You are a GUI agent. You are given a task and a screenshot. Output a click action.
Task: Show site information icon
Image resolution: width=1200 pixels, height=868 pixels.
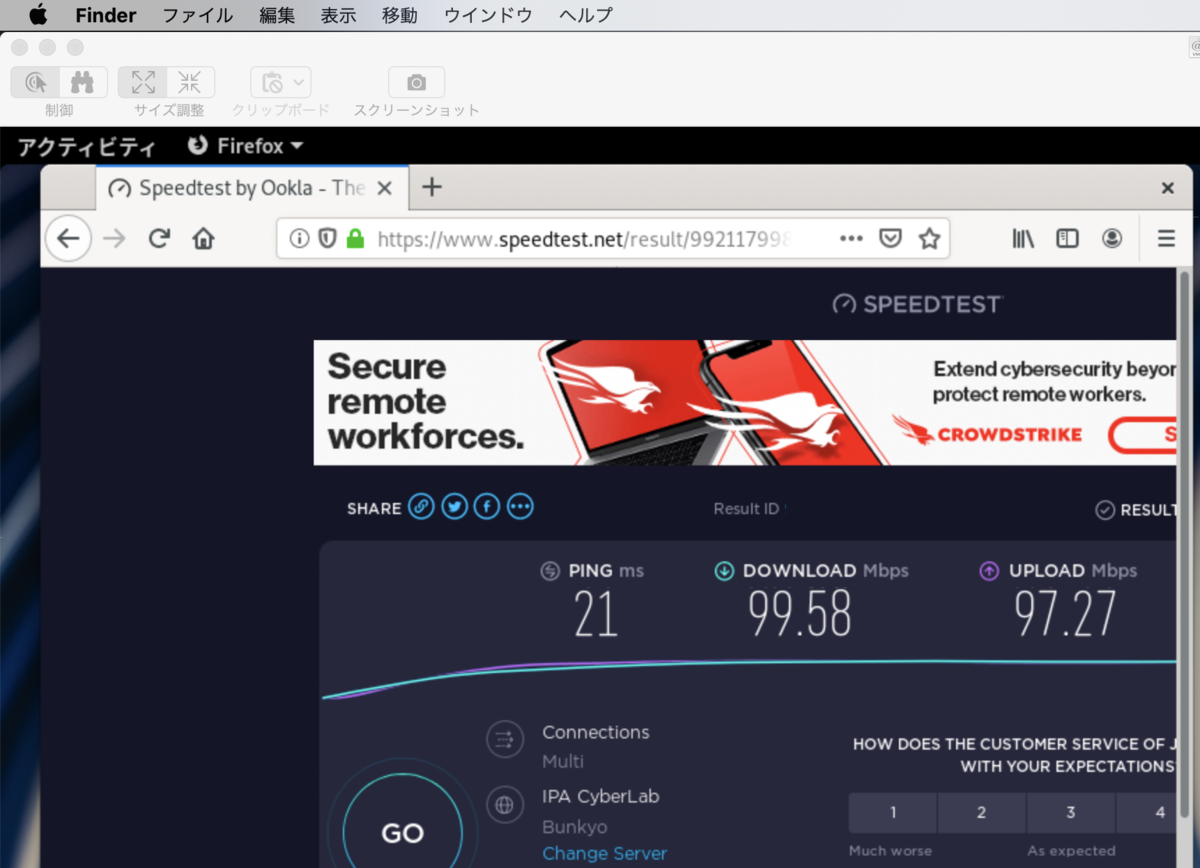tap(299, 238)
